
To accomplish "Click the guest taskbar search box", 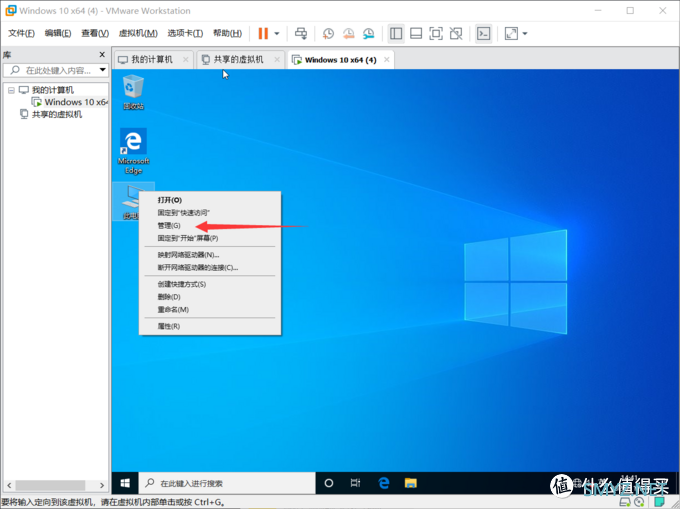I will [227, 483].
